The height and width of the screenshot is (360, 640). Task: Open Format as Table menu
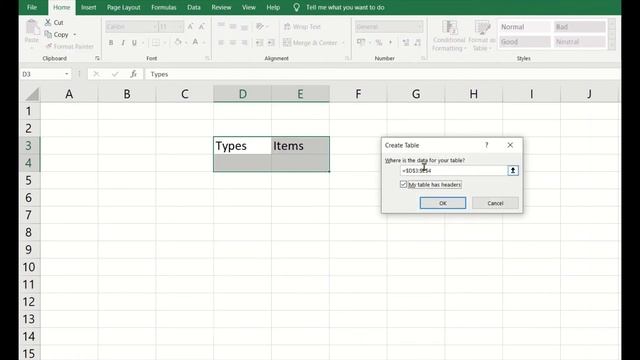482,36
